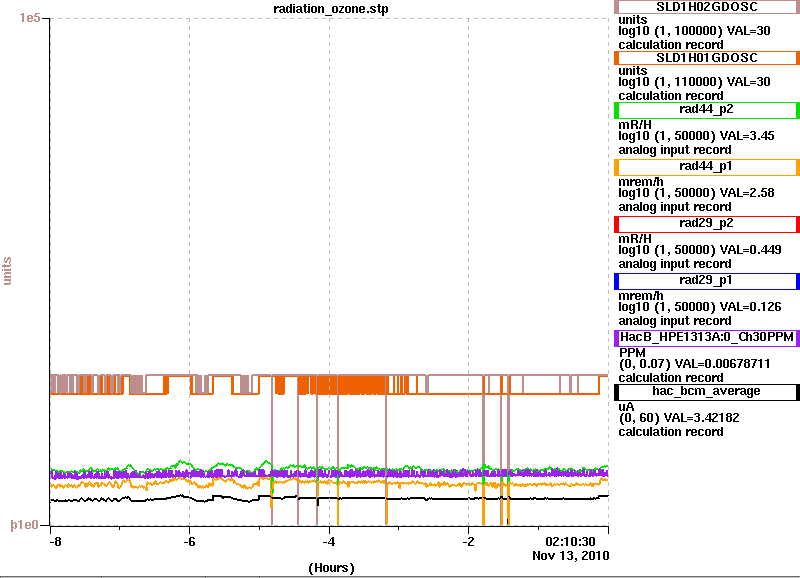The height and width of the screenshot is (578, 800).
Task: Click the PPM units label
Action: click(x=632, y=353)
